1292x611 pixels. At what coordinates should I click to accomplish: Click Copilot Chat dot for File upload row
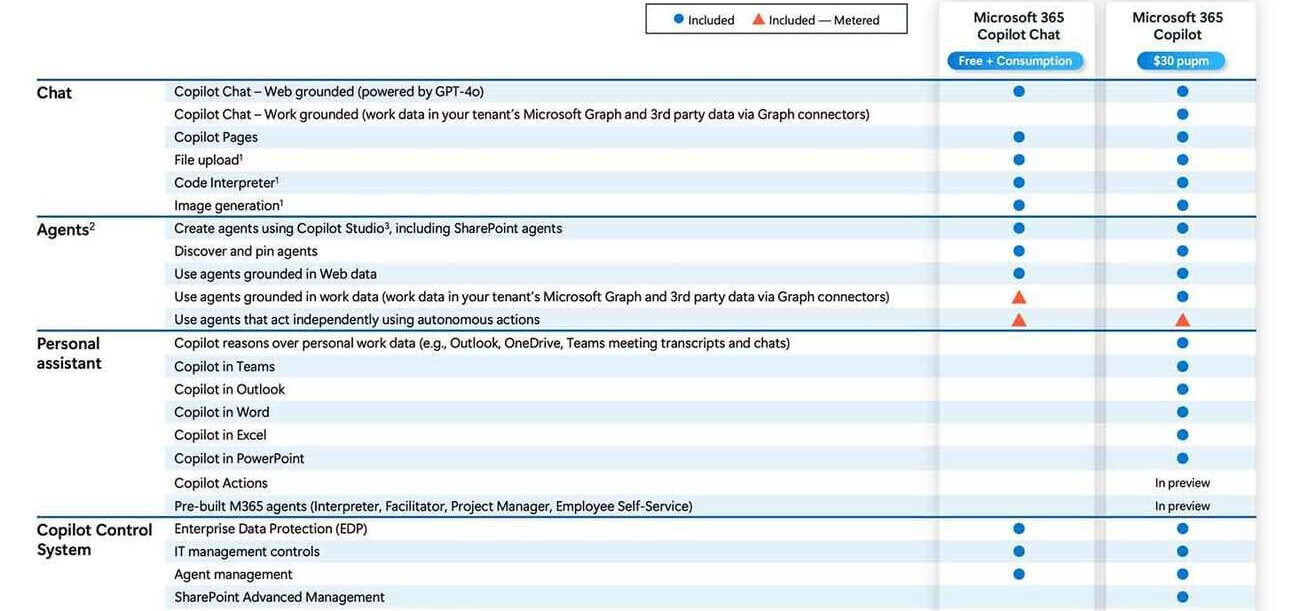pos(1019,160)
